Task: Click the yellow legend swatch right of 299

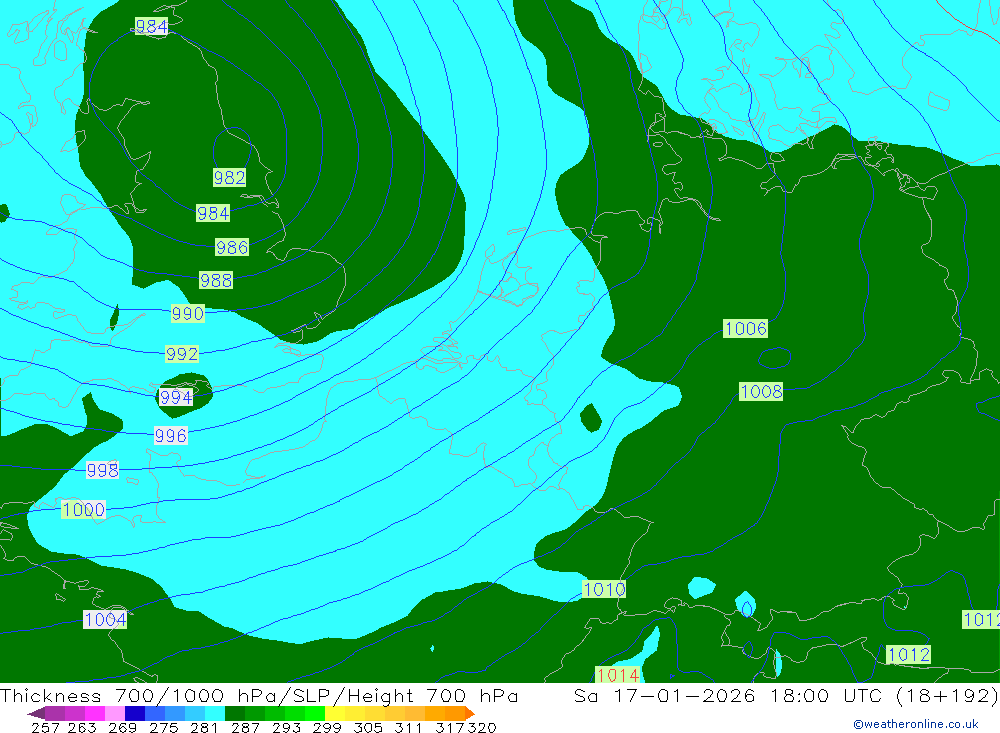Action: (x=335, y=713)
